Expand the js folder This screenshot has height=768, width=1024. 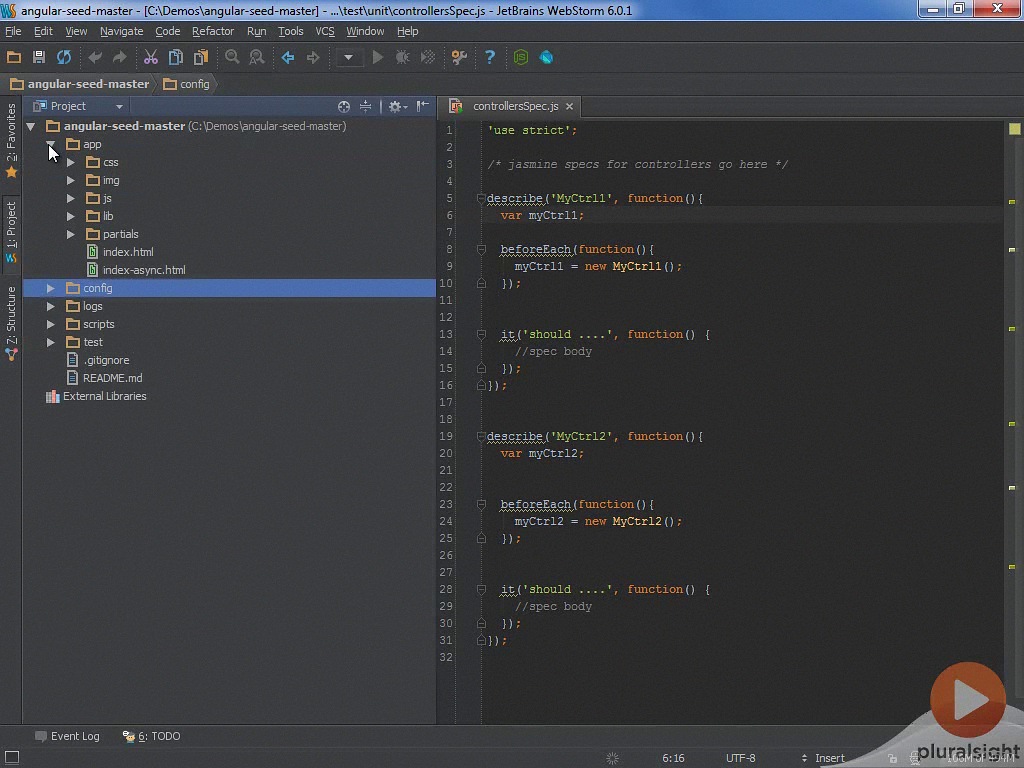tap(71, 199)
